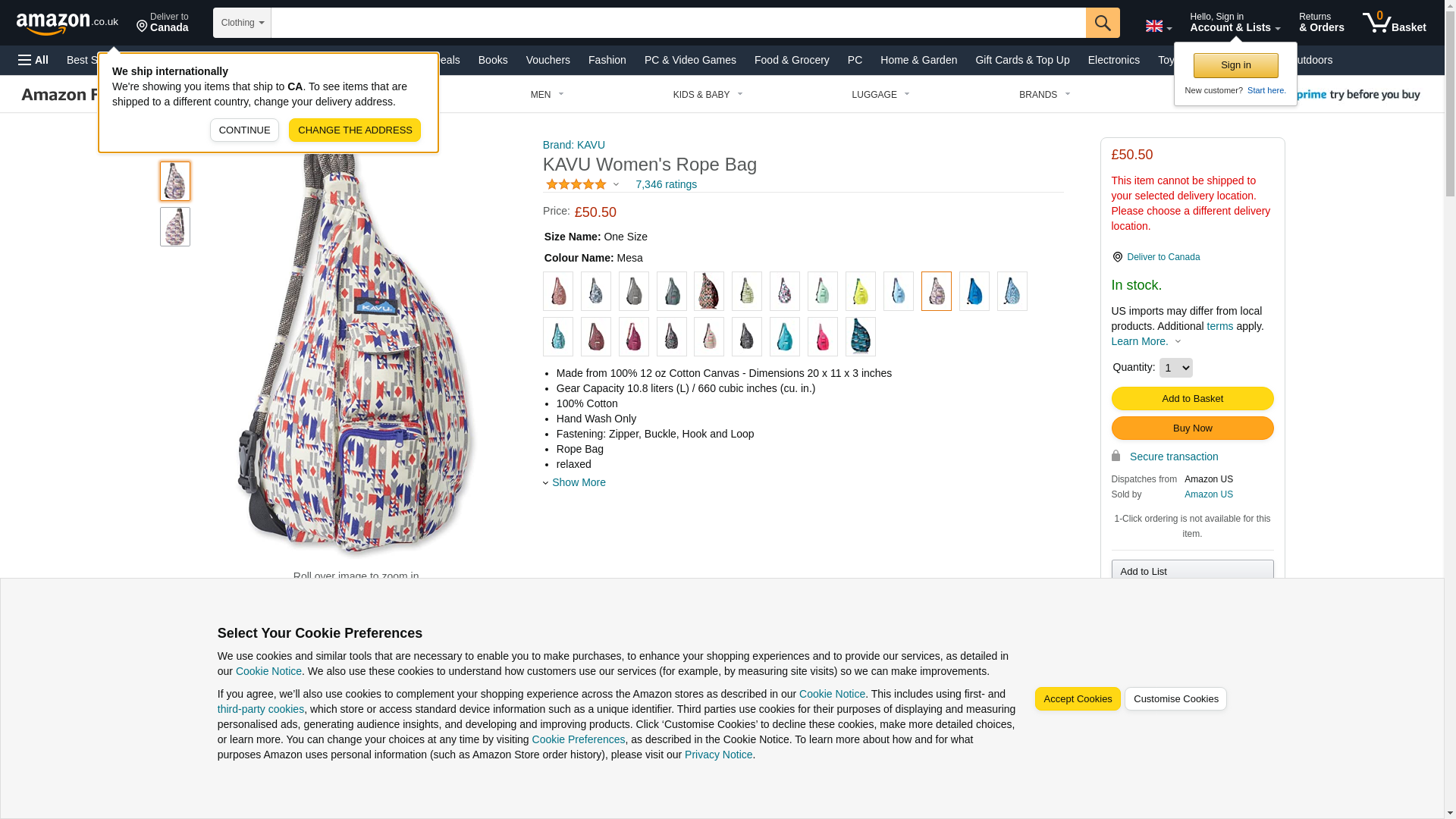The width and height of the screenshot is (1456, 819).
Task: Open the All hamburger menu
Action: pyautogui.click(x=33, y=60)
